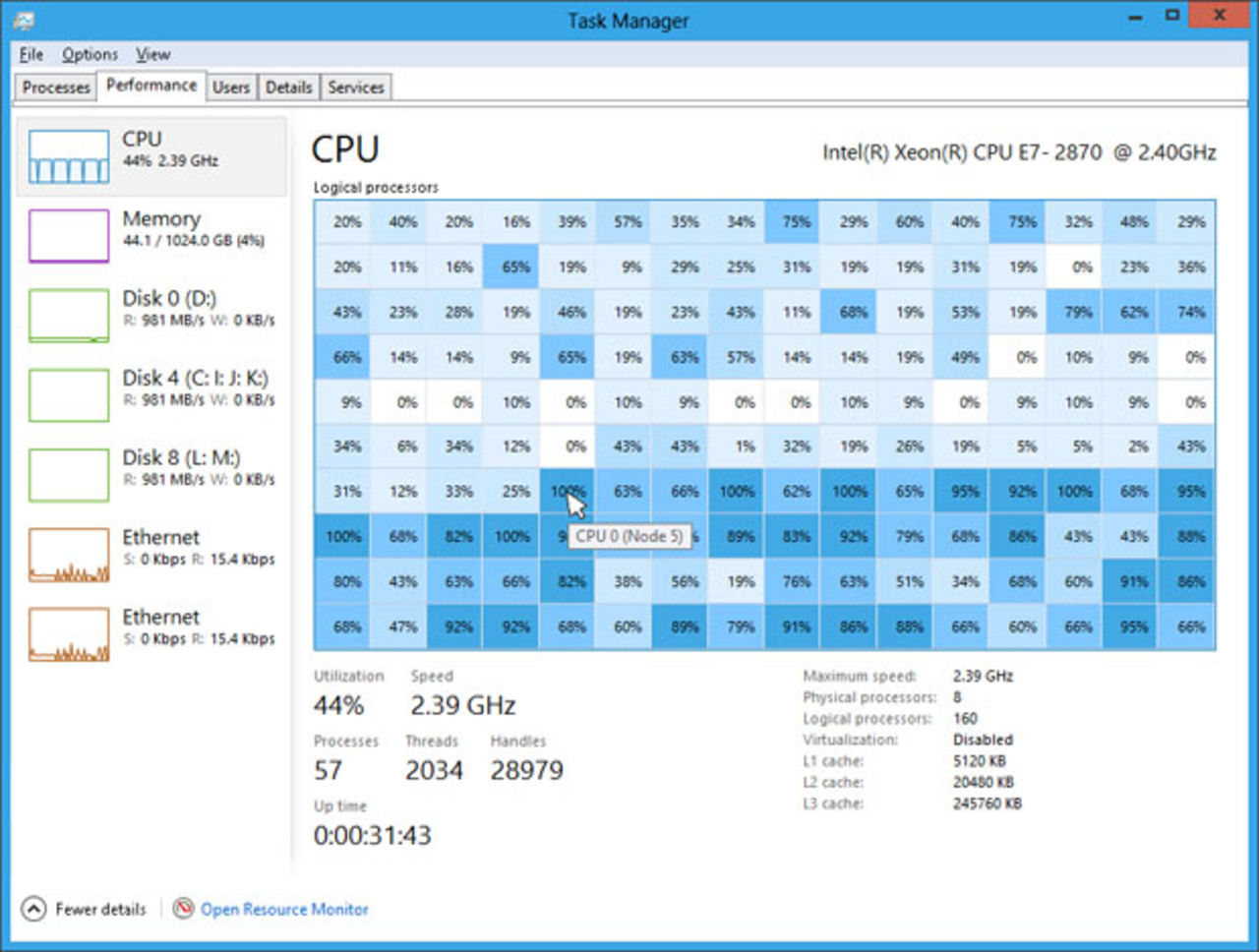Open the Options menu
Image resolution: width=1259 pixels, height=952 pixels.
coord(90,54)
